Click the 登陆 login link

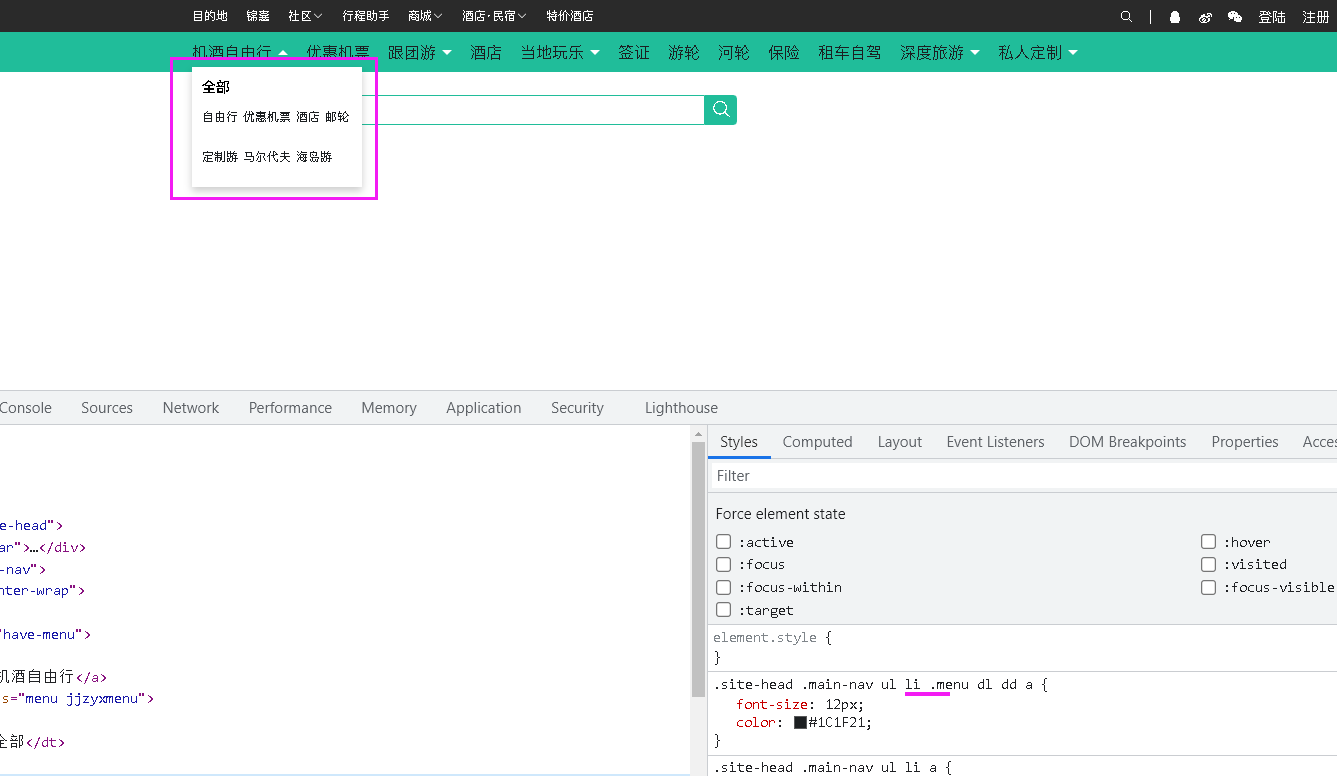tap(1272, 17)
